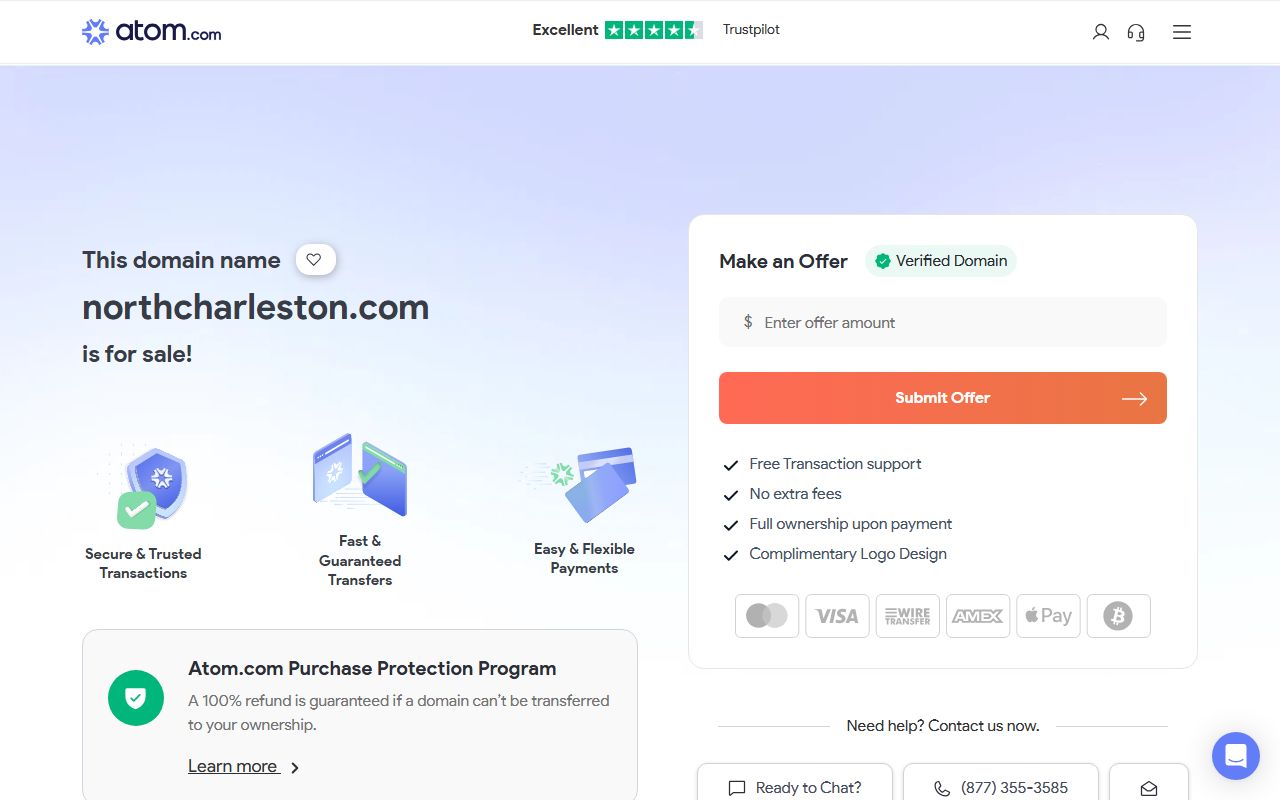Open the hamburger menu
This screenshot has height=800, width=1280.
1182,32
